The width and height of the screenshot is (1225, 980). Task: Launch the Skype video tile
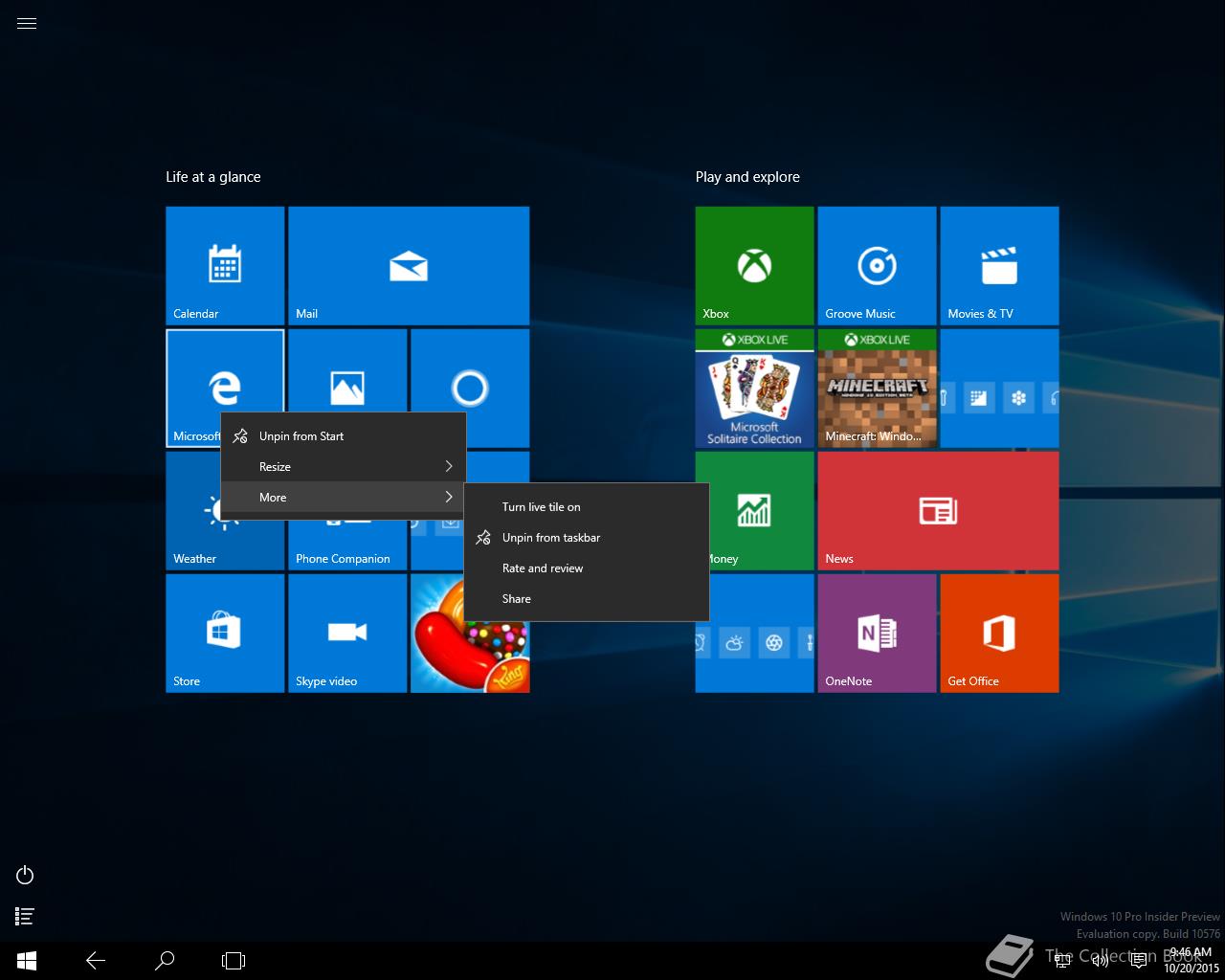click(347, 634)
